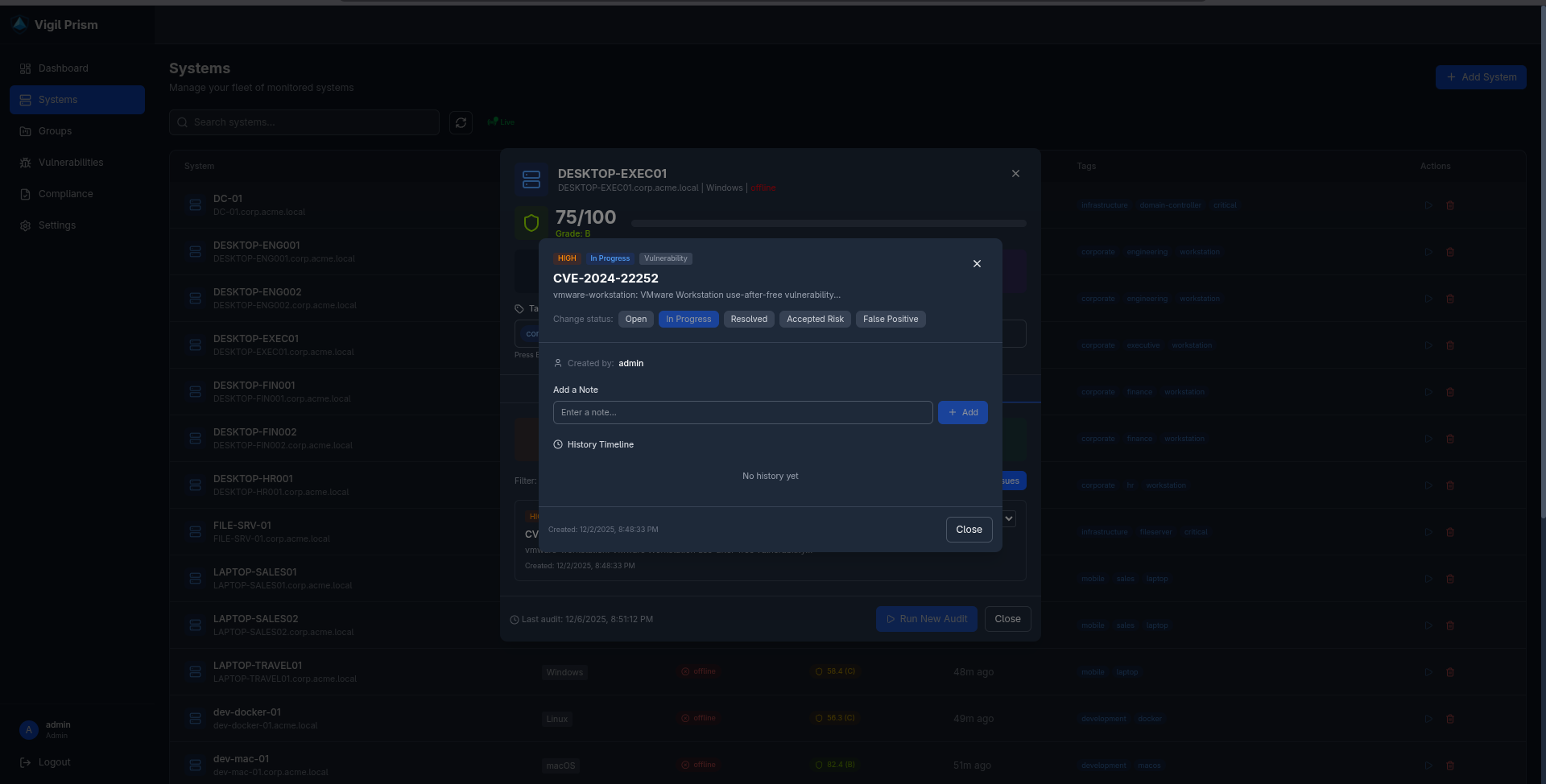1546x784 pixels.
Task: Click the admin avatar icon at bottom left
Action: pos(28,730)
